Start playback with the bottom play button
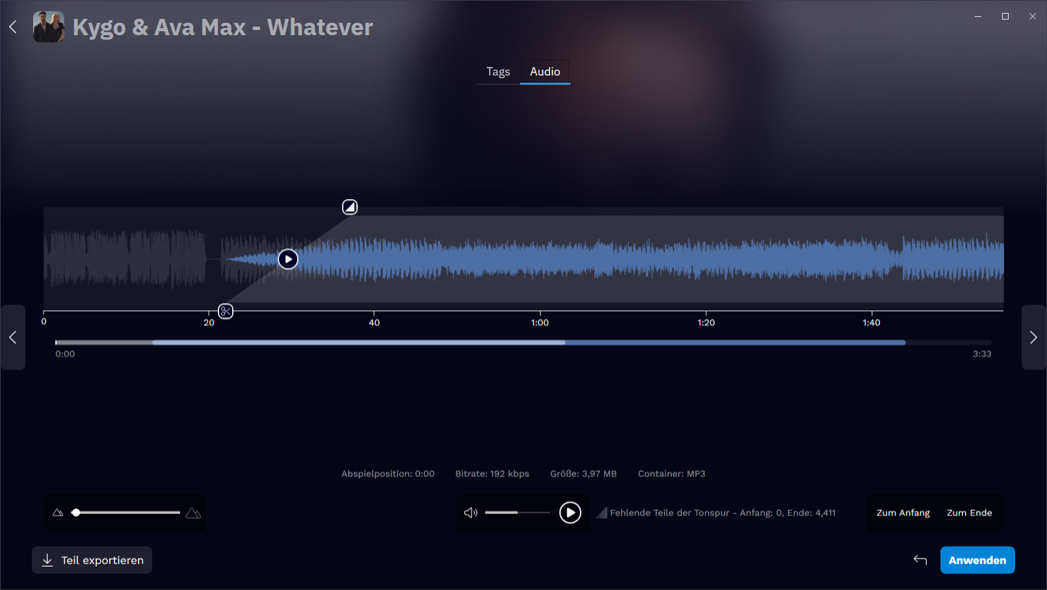1047x590 pixels. click(570, 513)
